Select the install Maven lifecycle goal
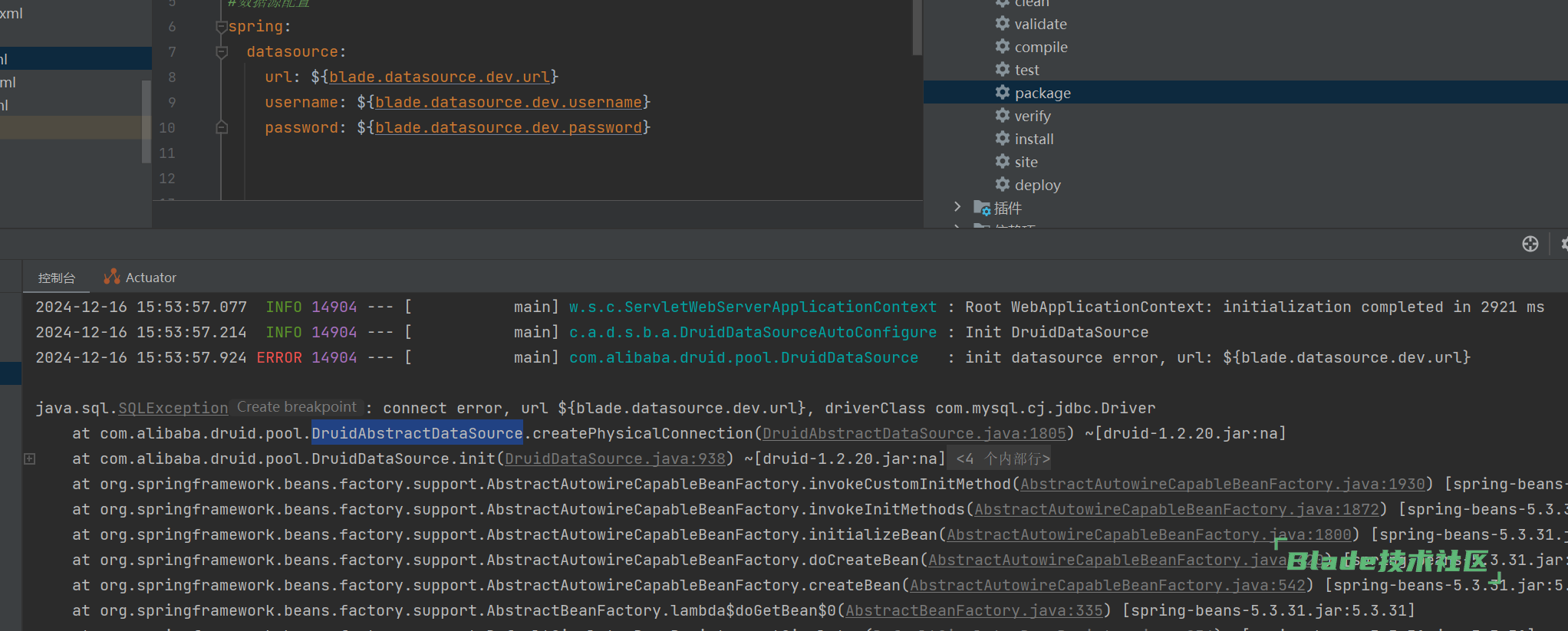 tap(1034, 139)
